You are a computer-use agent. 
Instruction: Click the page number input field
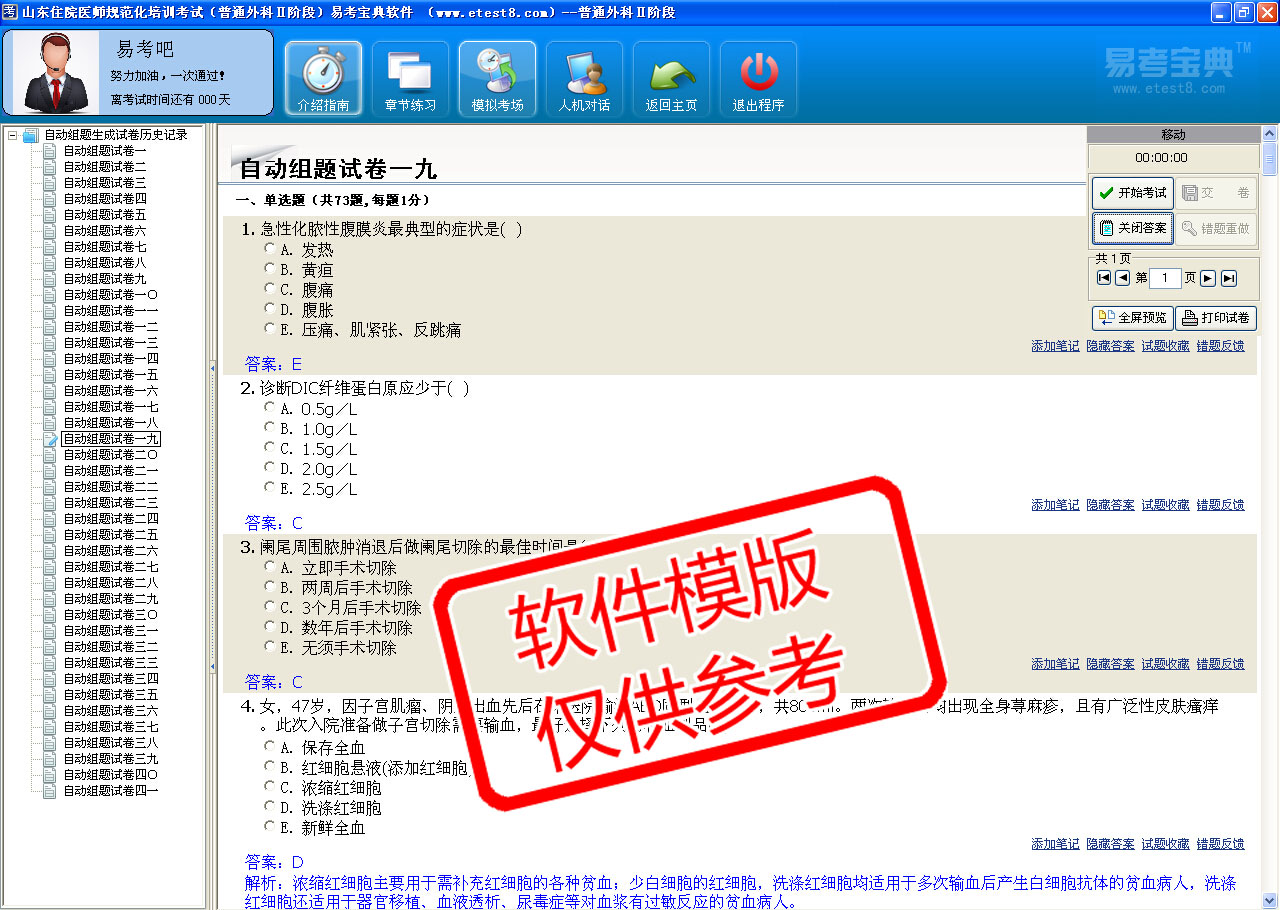[x=1164, y=278]
